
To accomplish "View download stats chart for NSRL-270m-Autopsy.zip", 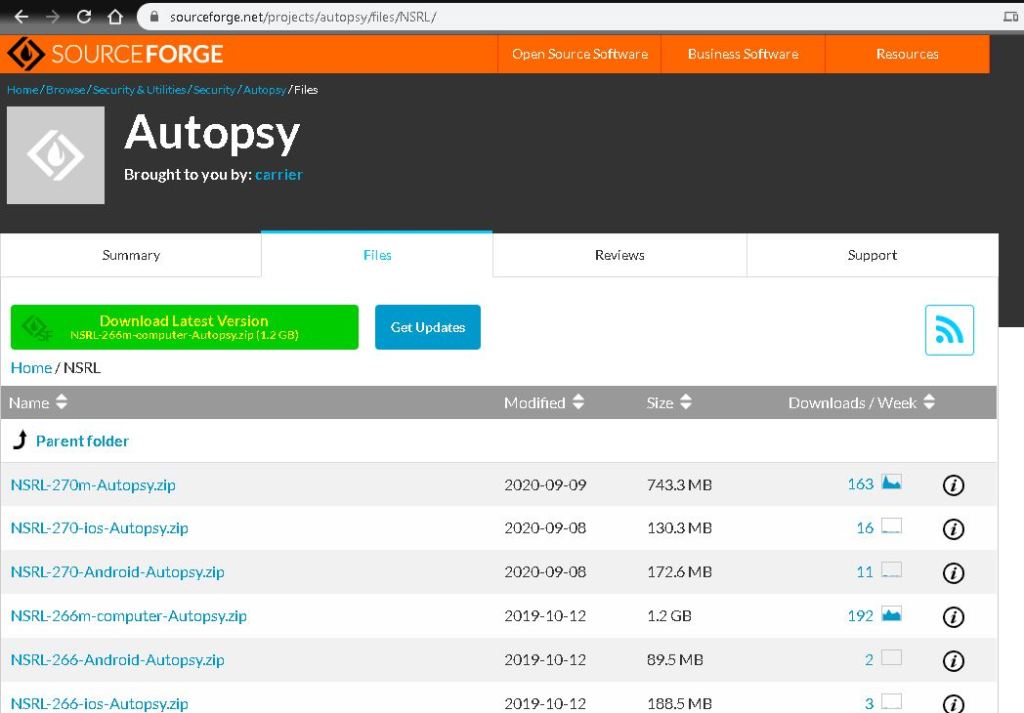I will coord(891,483).
